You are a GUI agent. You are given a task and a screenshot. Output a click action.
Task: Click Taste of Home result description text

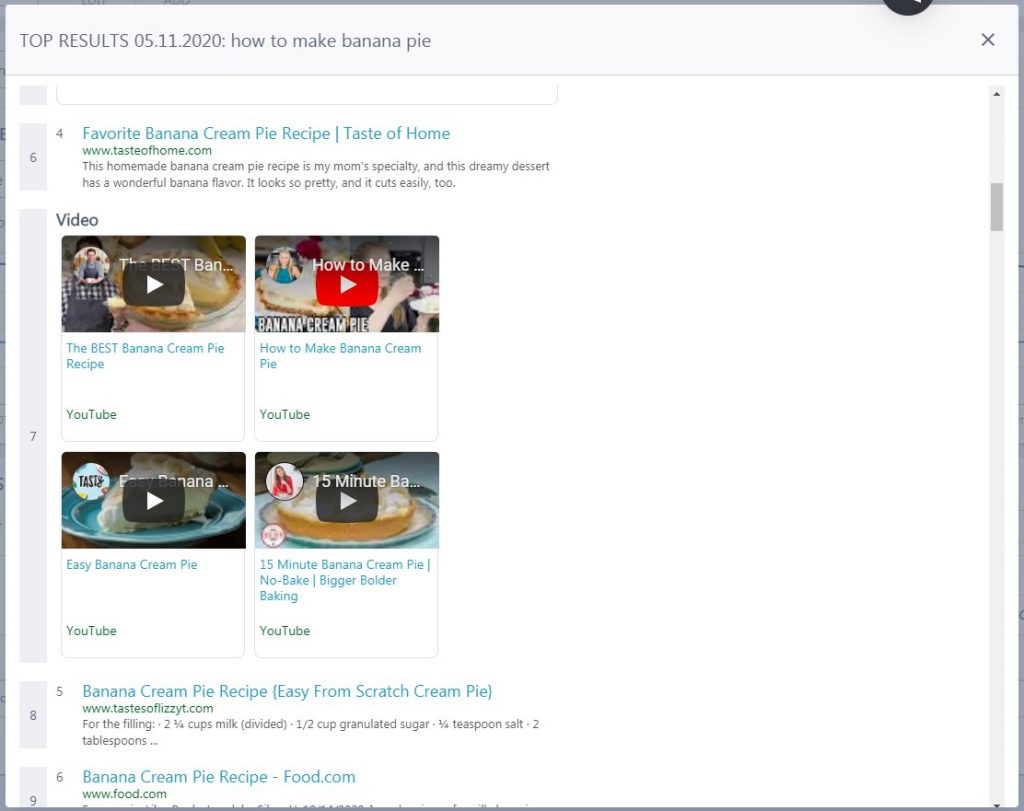(315, 174)
